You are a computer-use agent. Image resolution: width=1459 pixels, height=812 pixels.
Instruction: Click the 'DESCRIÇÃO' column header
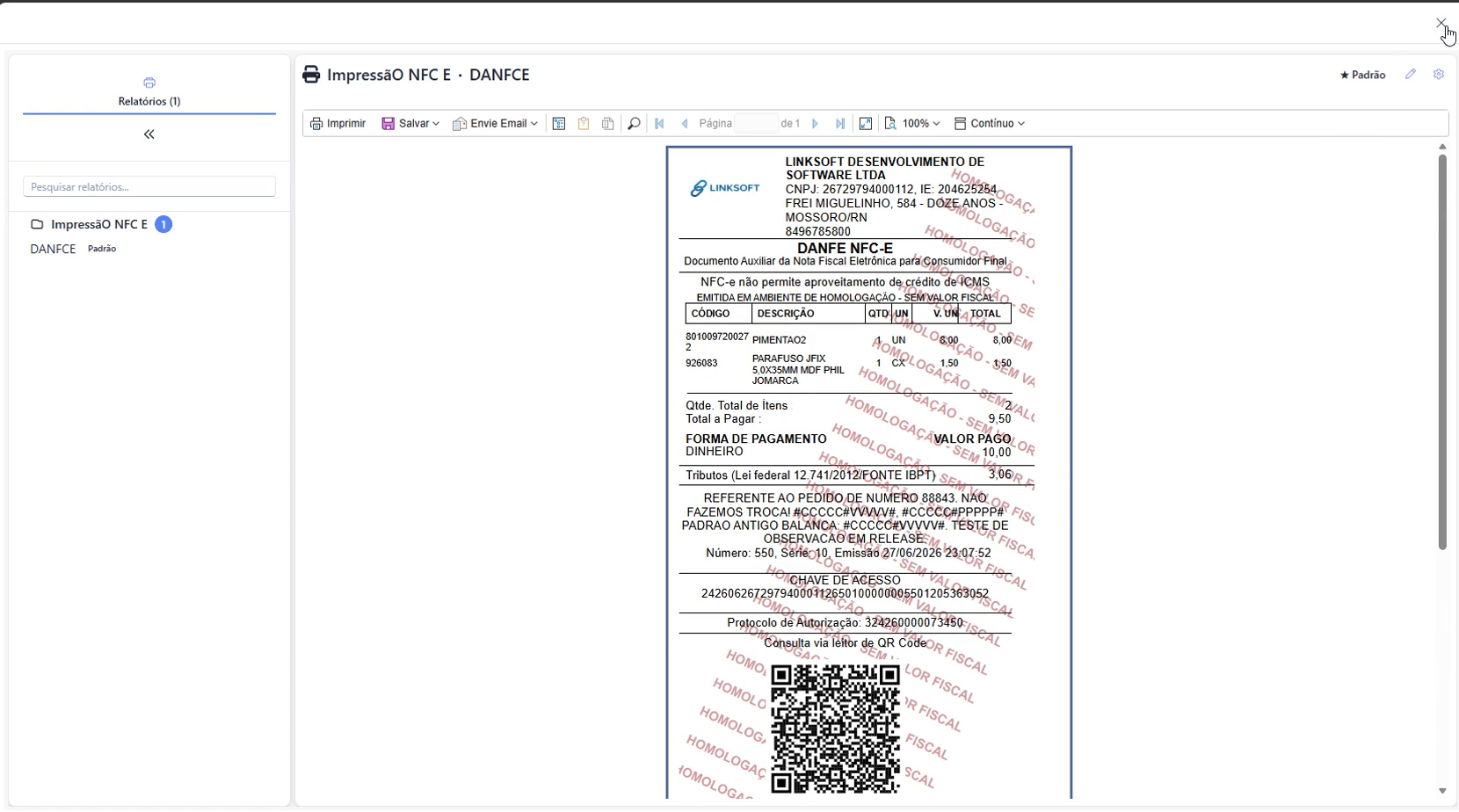coord(786,314)
